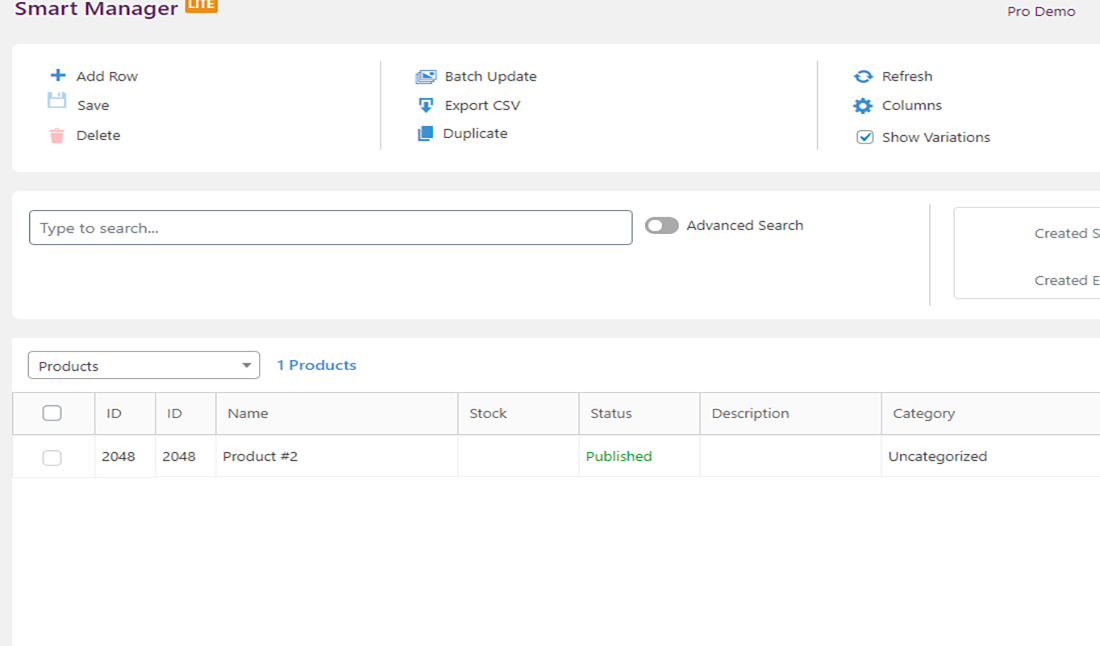Image resolution: width=1100 pixels, height=646 pixels.
Task: Check the select-all header checkbox
Action: [52, 413]
